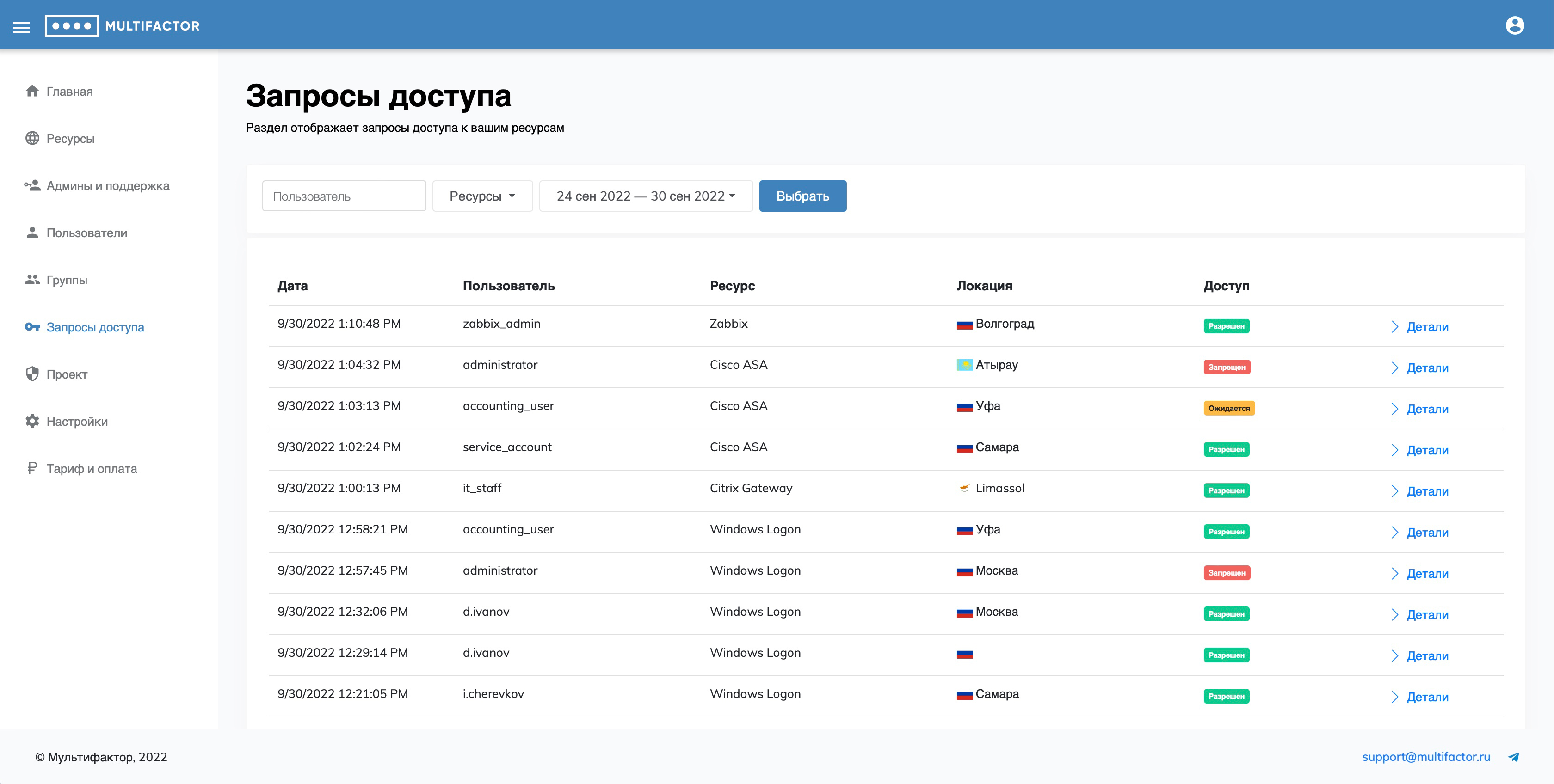Click the Ожидается status badge
The width and height of the screenshot is (1554, 784).
click(1229, 408)
